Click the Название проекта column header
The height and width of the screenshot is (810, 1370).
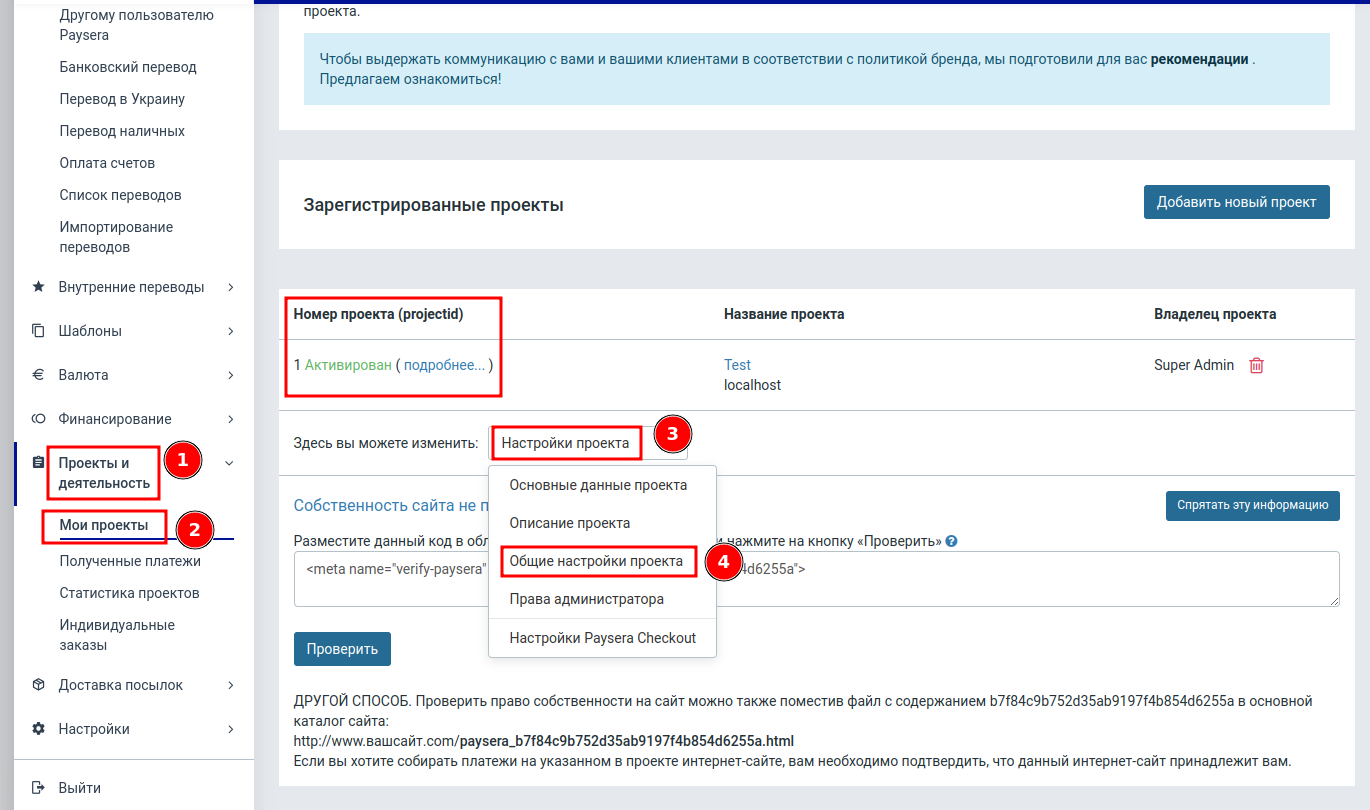click(x=784, y=314)
